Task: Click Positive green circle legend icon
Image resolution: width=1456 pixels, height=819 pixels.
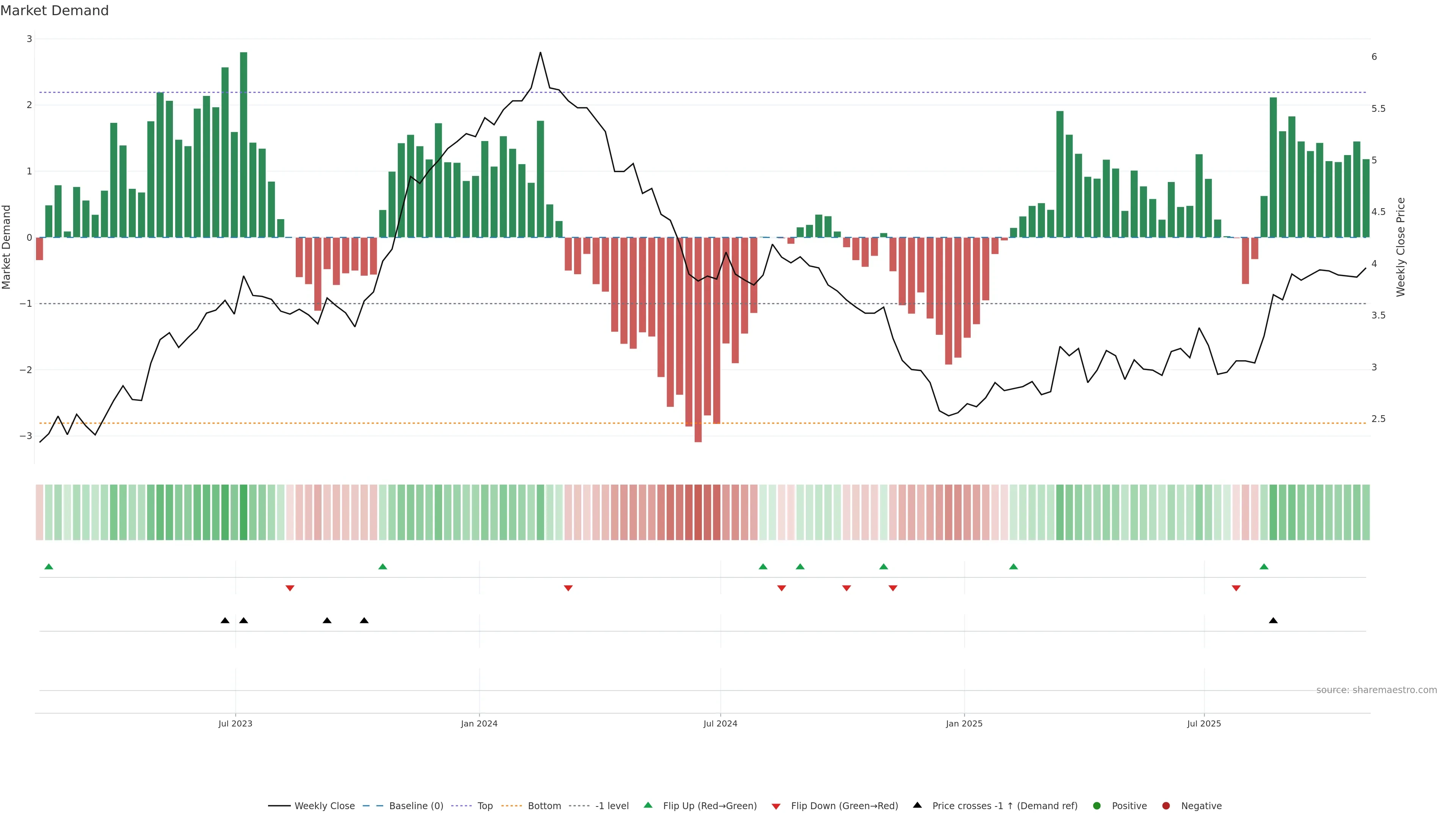Action: pos(1097,805)
